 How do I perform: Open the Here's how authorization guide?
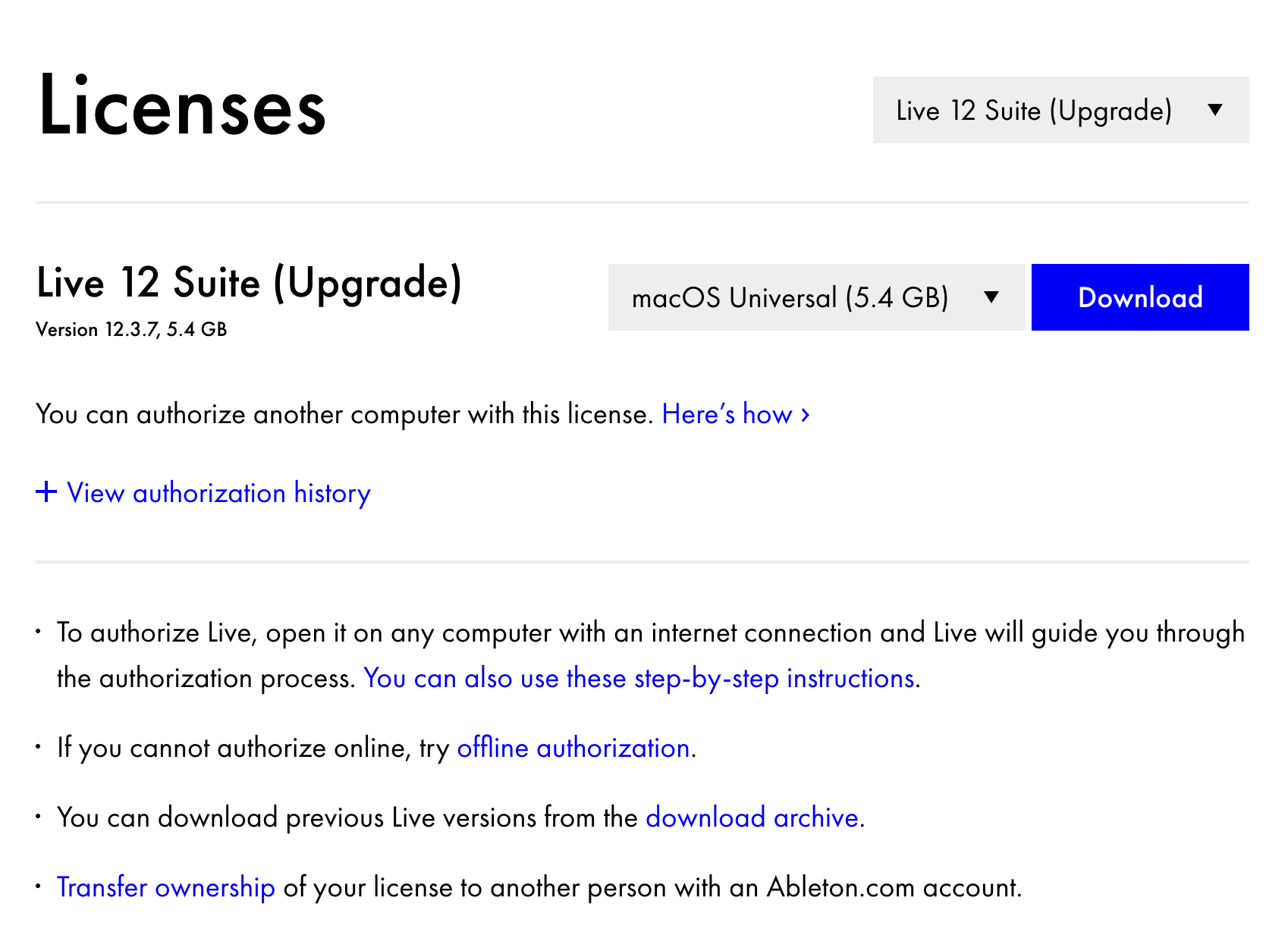(x=727, y=414)
